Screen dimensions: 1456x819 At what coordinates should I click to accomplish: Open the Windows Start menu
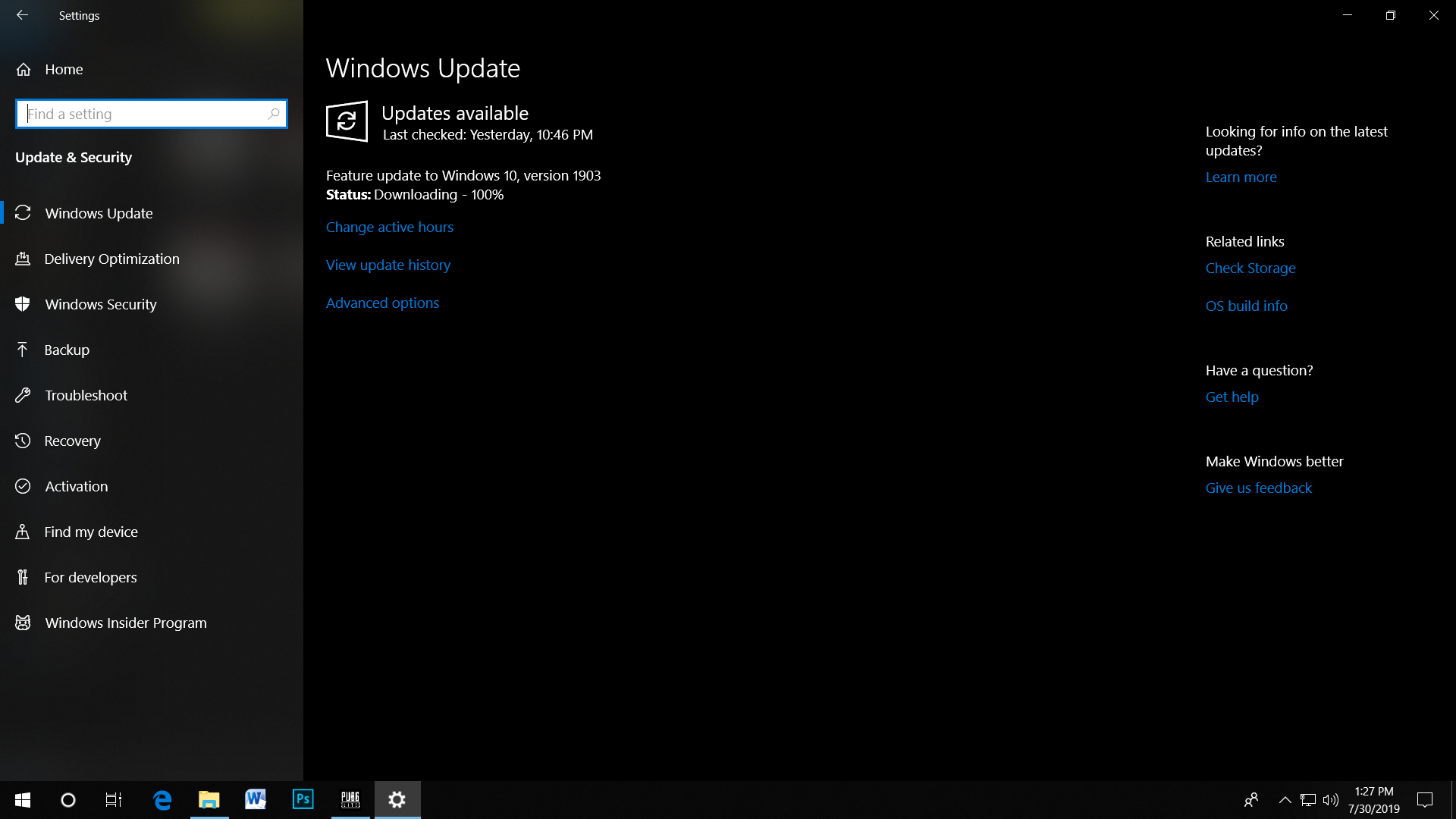pyautogui.click(x=23, y=800)
